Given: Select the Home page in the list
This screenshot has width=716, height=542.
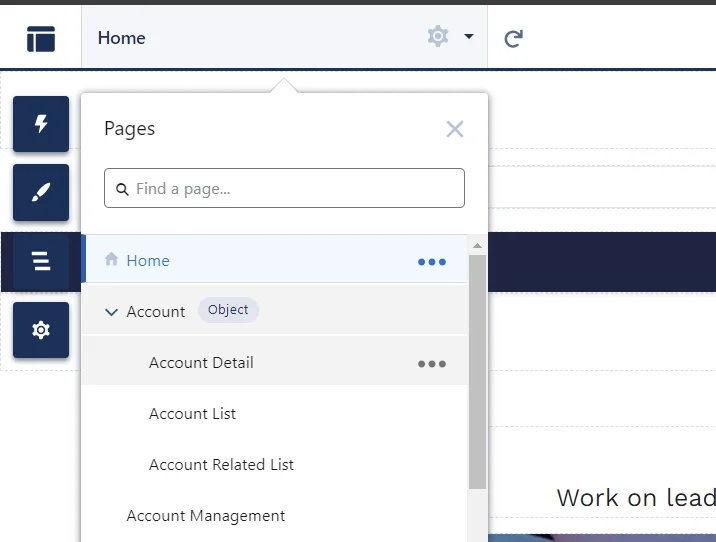Looking at the screenshot, I should pos(148,261).
